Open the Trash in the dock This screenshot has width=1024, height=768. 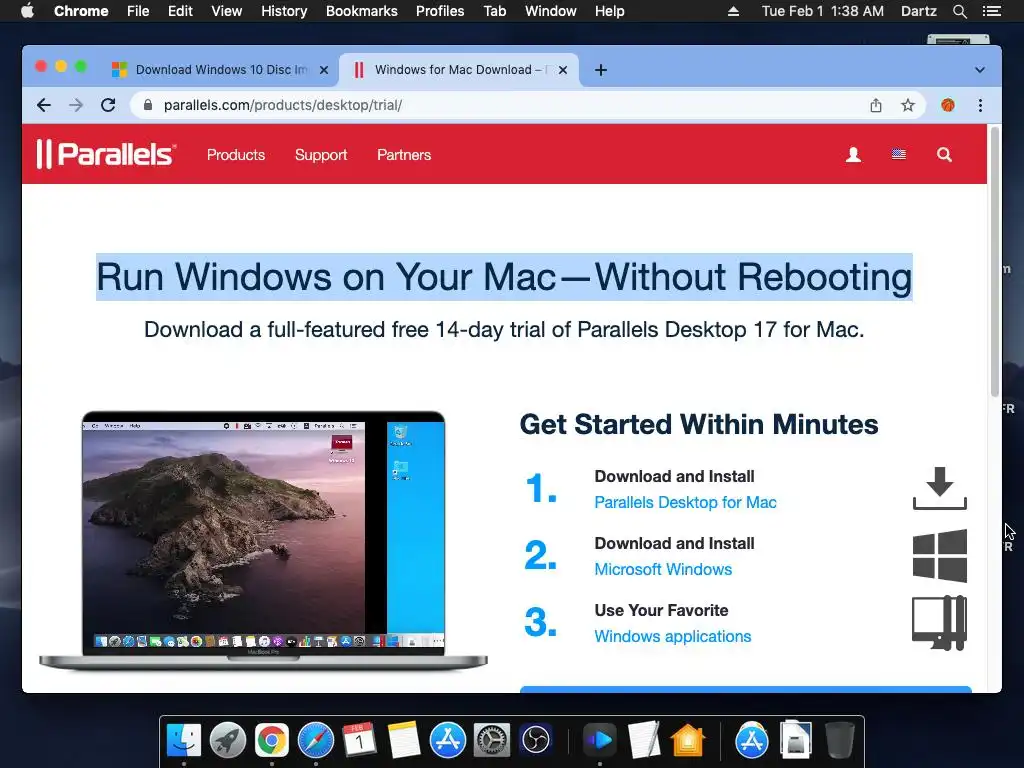point(839,740)
